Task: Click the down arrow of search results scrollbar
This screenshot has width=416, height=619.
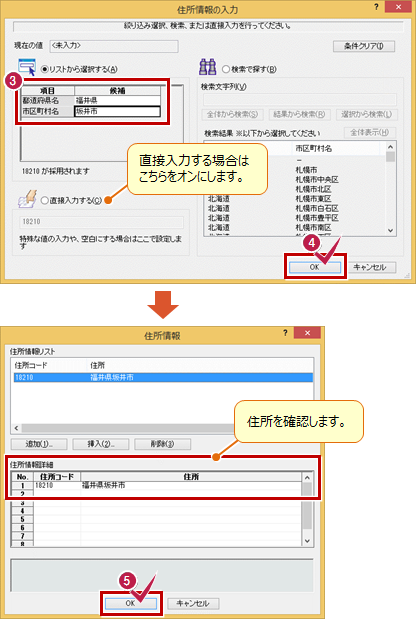Action: pyautogui.click(x=390, y=231)
